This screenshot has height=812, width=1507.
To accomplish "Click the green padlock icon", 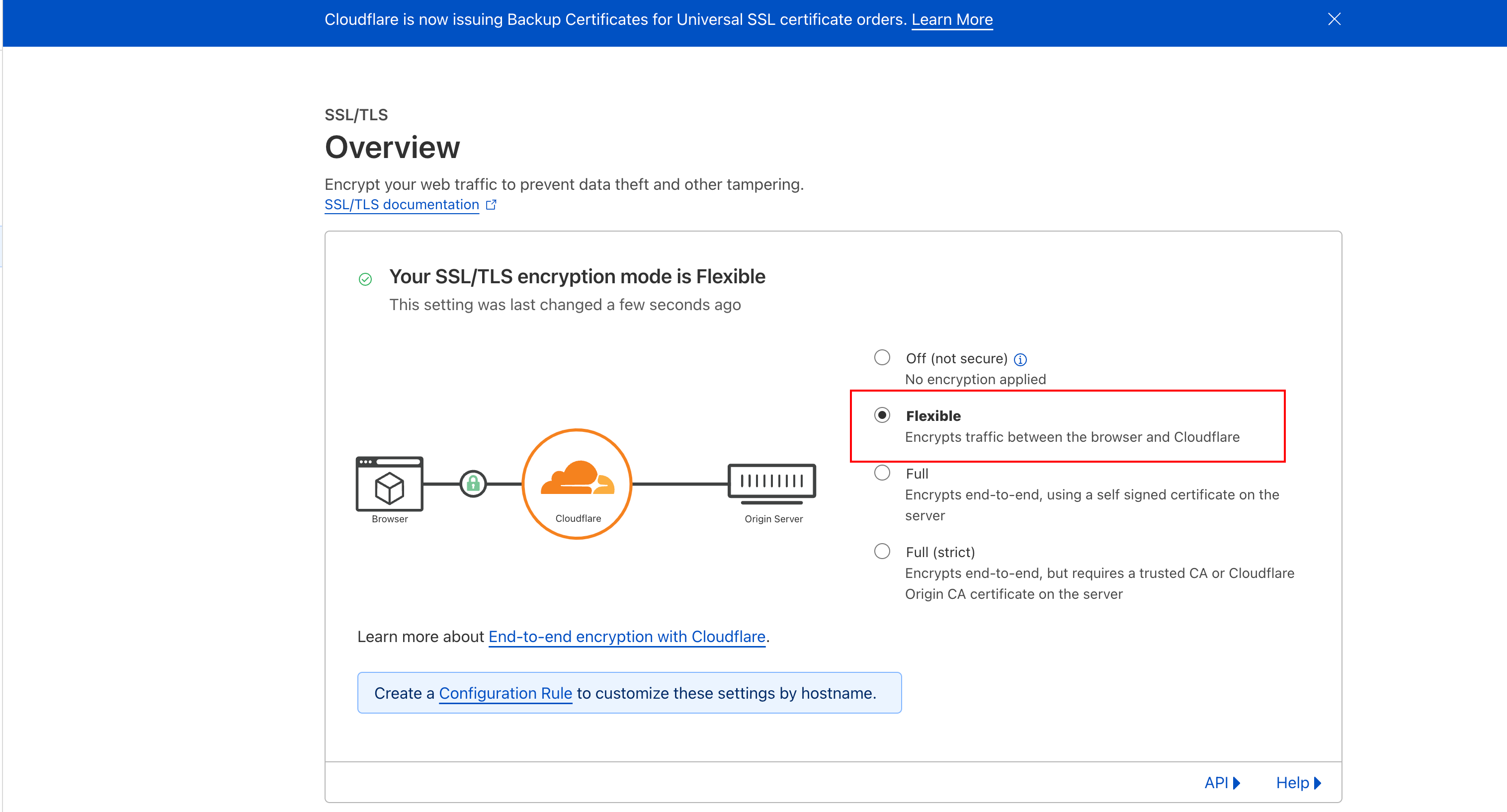I will point(473,484).
